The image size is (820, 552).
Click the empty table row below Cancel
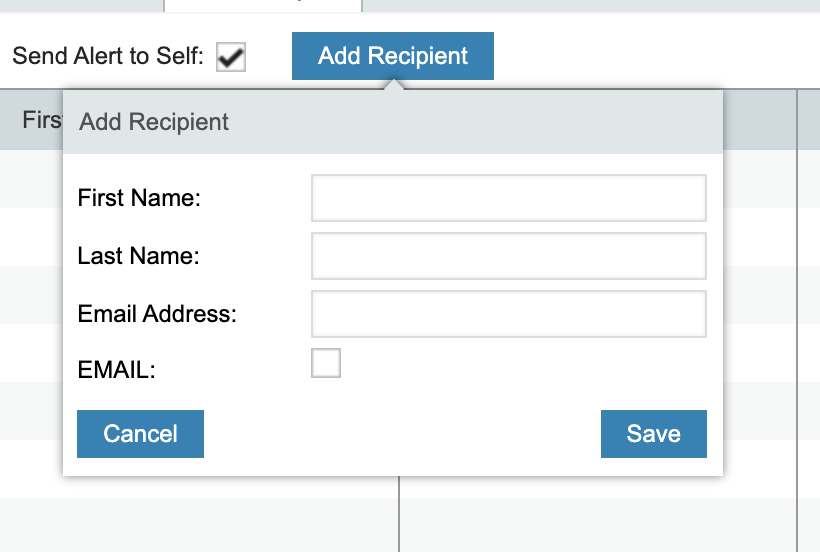[199, 525]
